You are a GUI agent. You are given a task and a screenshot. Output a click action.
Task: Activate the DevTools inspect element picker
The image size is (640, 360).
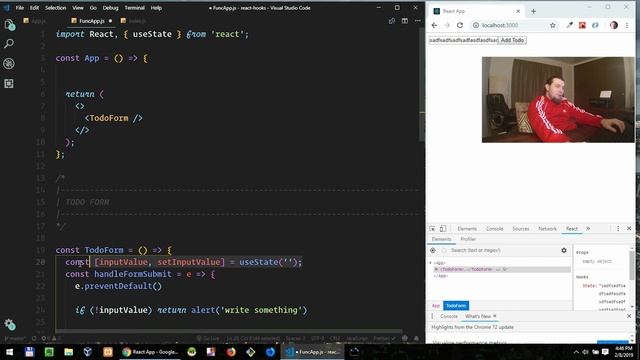[432, 229]
